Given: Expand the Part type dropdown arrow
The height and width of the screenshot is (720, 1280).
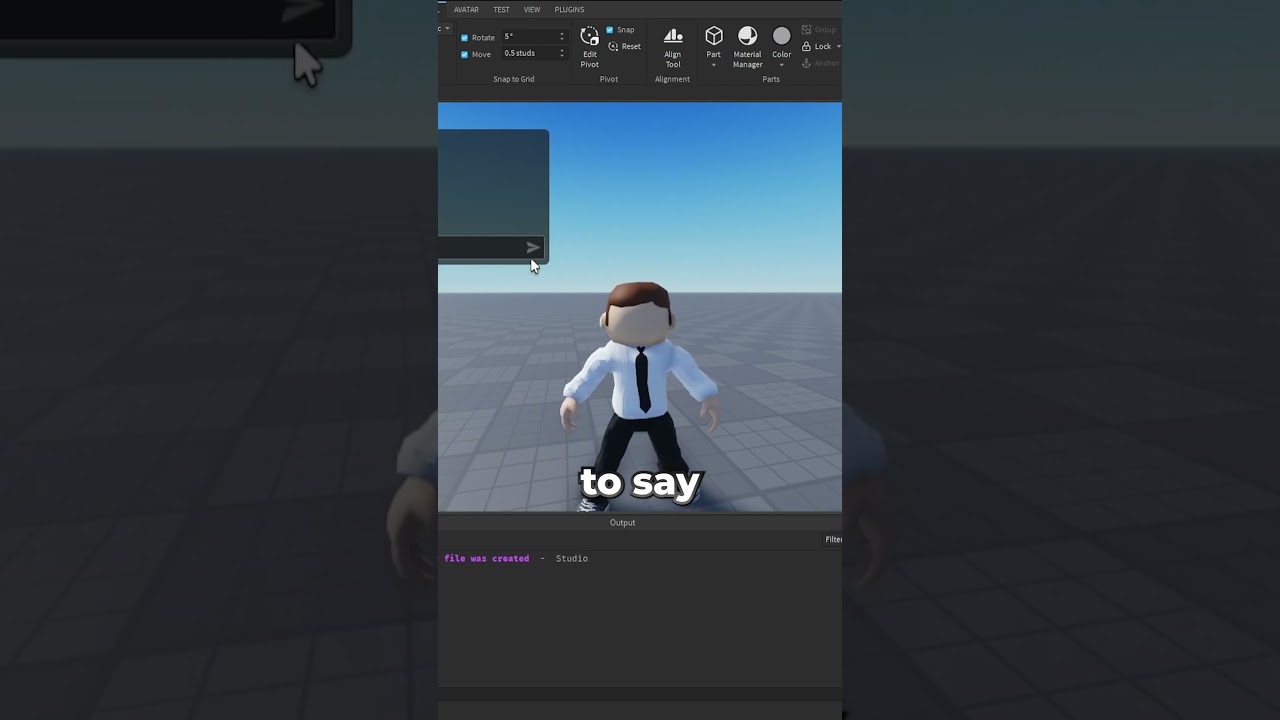Looking at the screenshot, I should pos(714,66).
